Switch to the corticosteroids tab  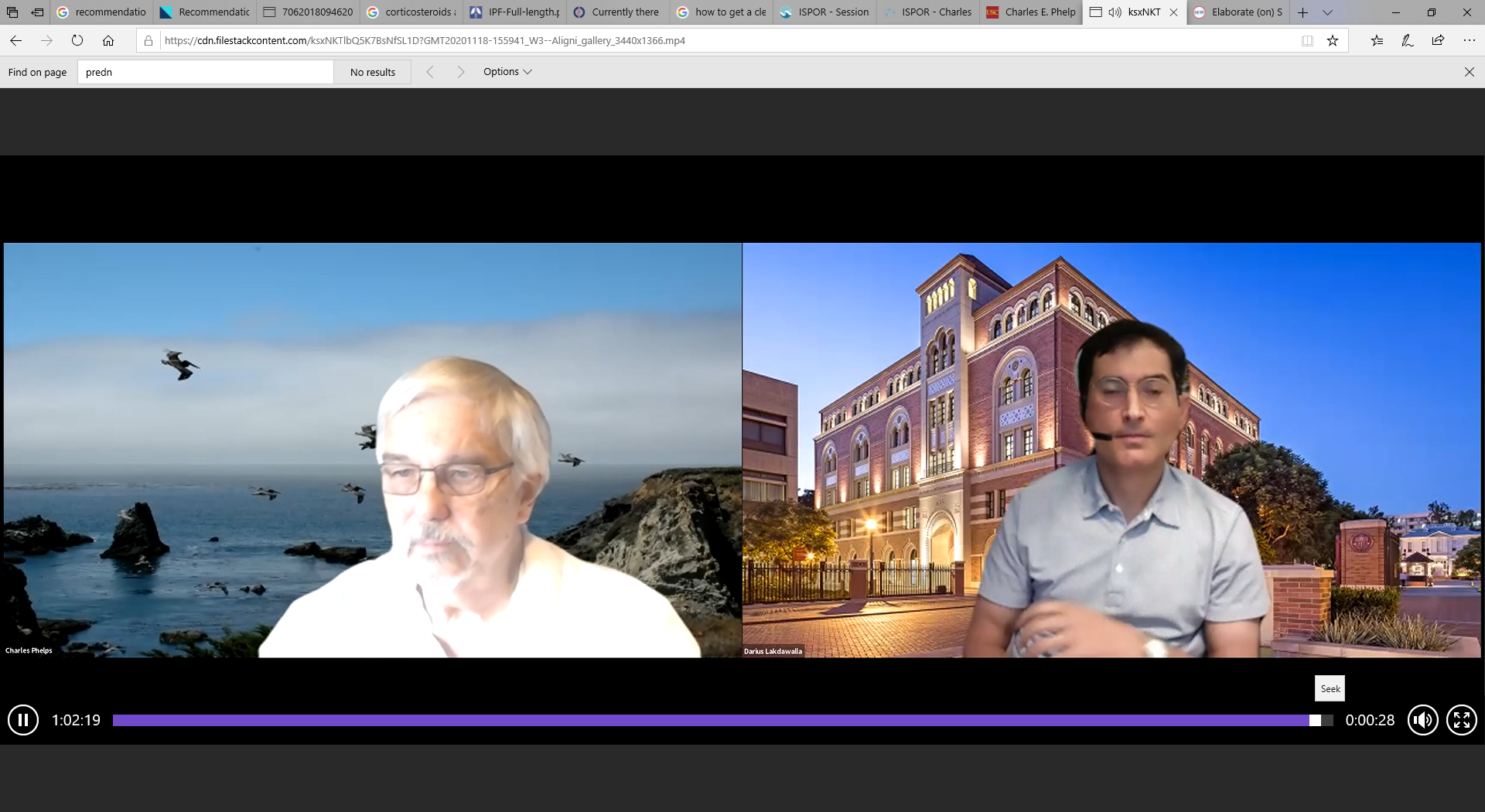411,12
